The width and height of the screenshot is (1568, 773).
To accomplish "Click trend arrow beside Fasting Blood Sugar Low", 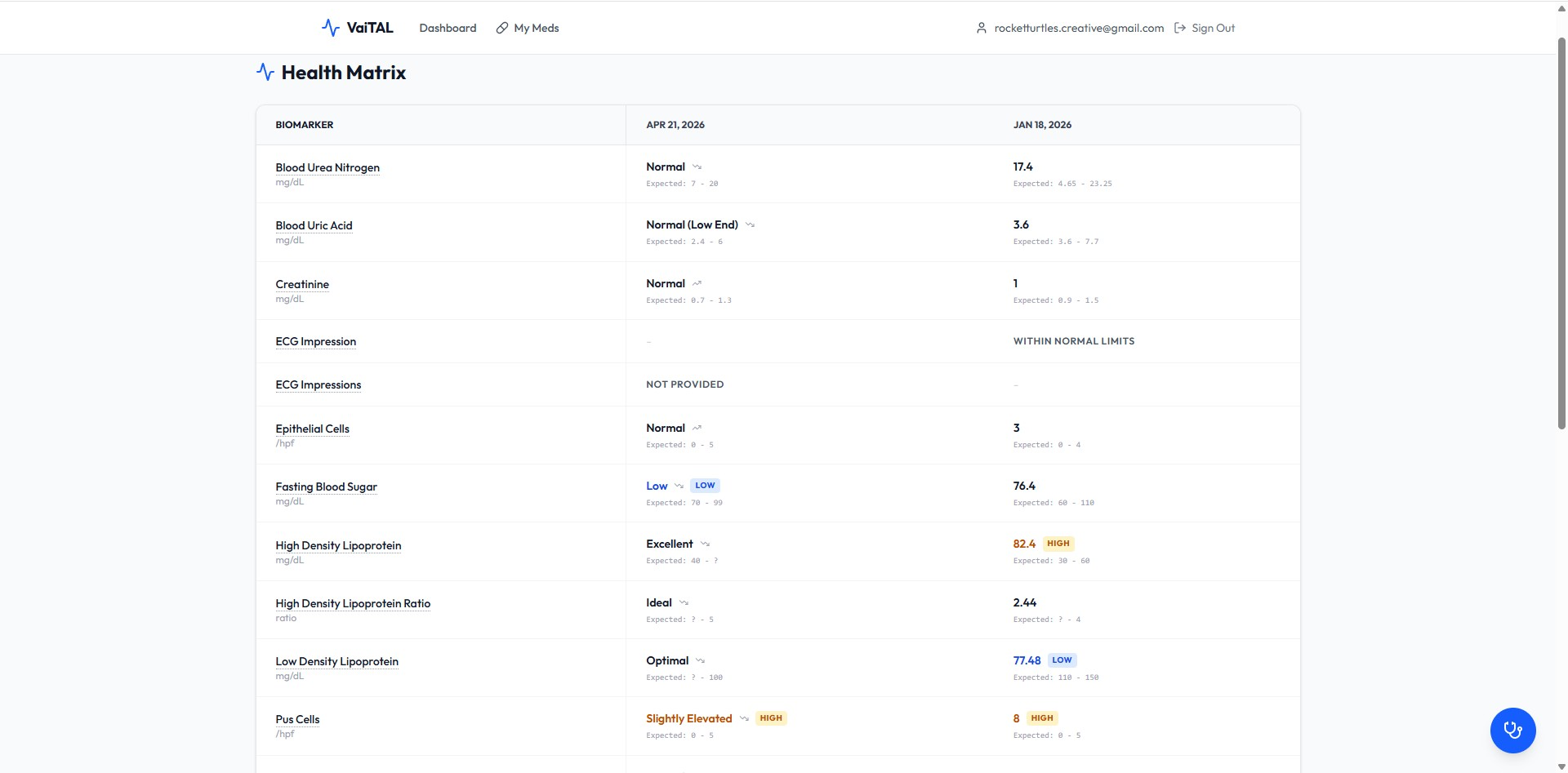I will [x=679, y=486].
